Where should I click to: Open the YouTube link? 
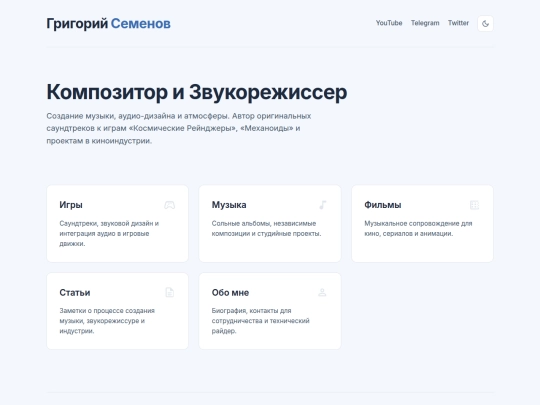(389, 23)
